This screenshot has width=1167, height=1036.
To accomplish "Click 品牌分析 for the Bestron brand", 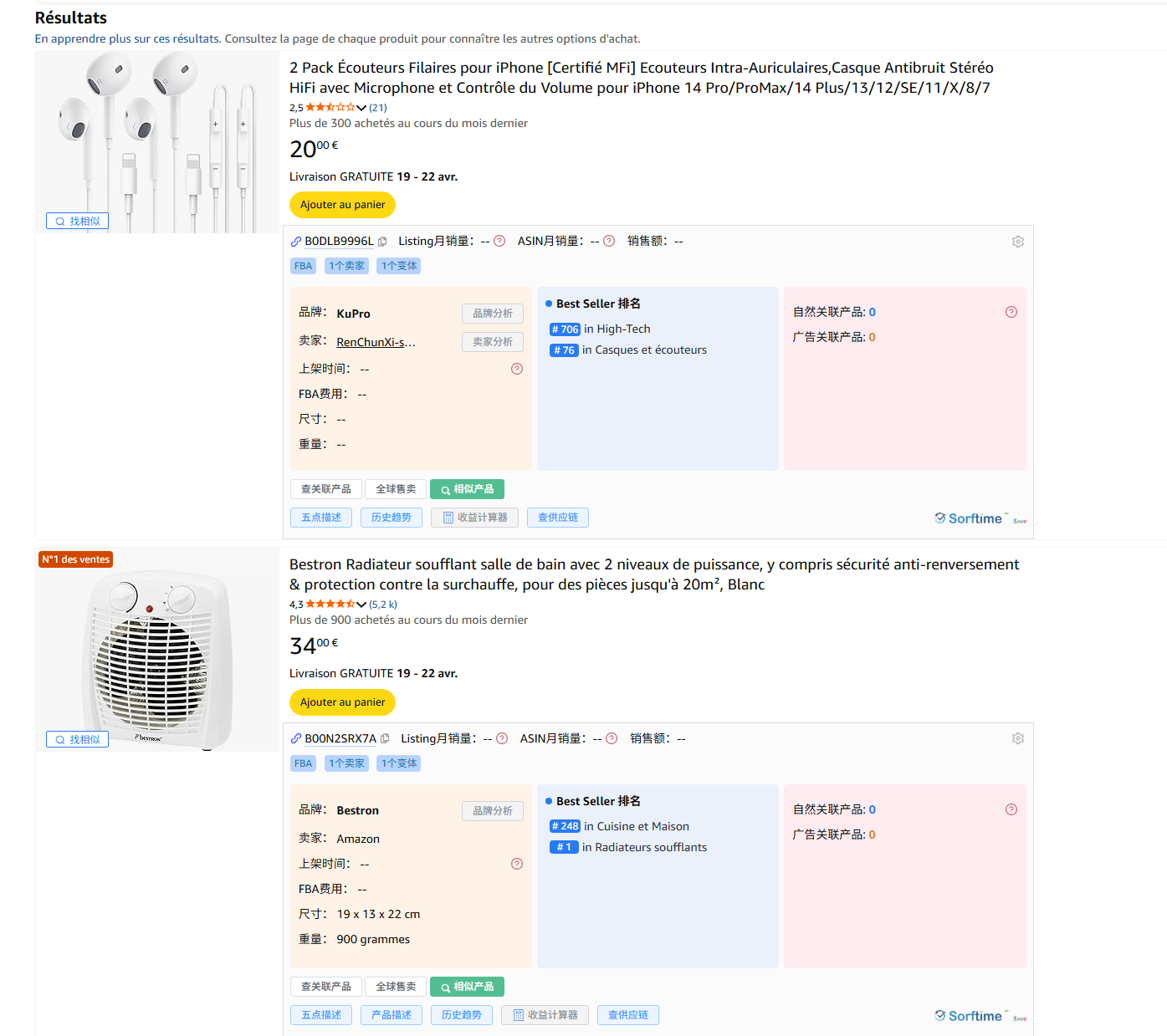I will point(492,811).
